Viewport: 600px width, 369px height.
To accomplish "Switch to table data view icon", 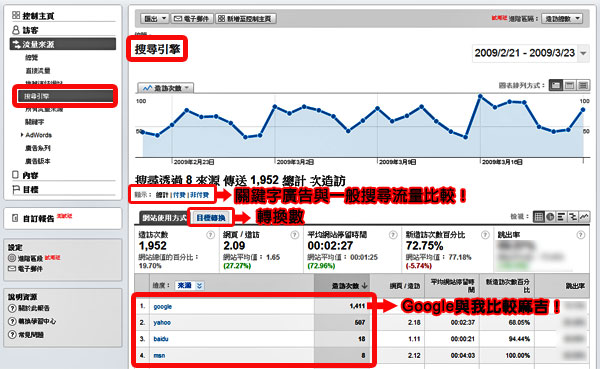I will point(538,217).
